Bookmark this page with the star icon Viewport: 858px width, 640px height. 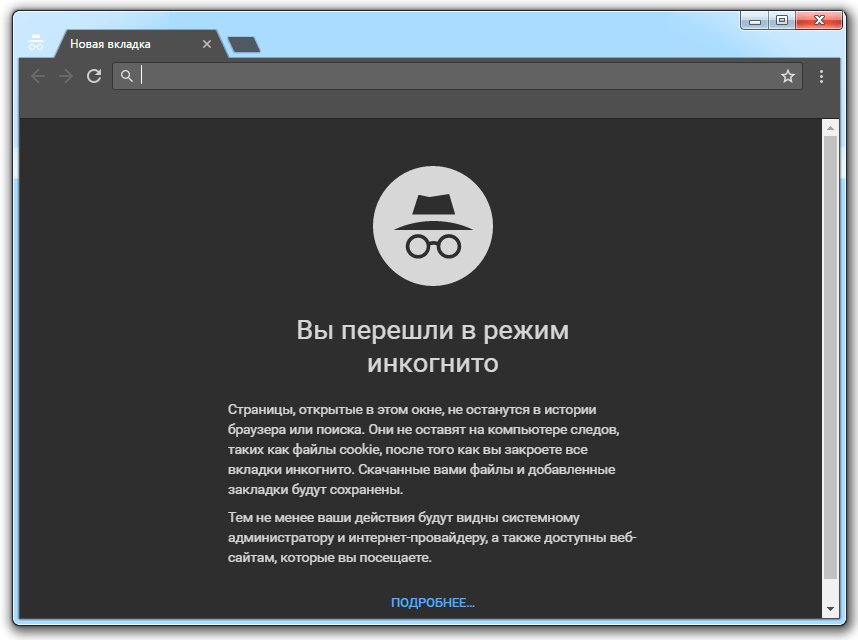coord(788,76)
